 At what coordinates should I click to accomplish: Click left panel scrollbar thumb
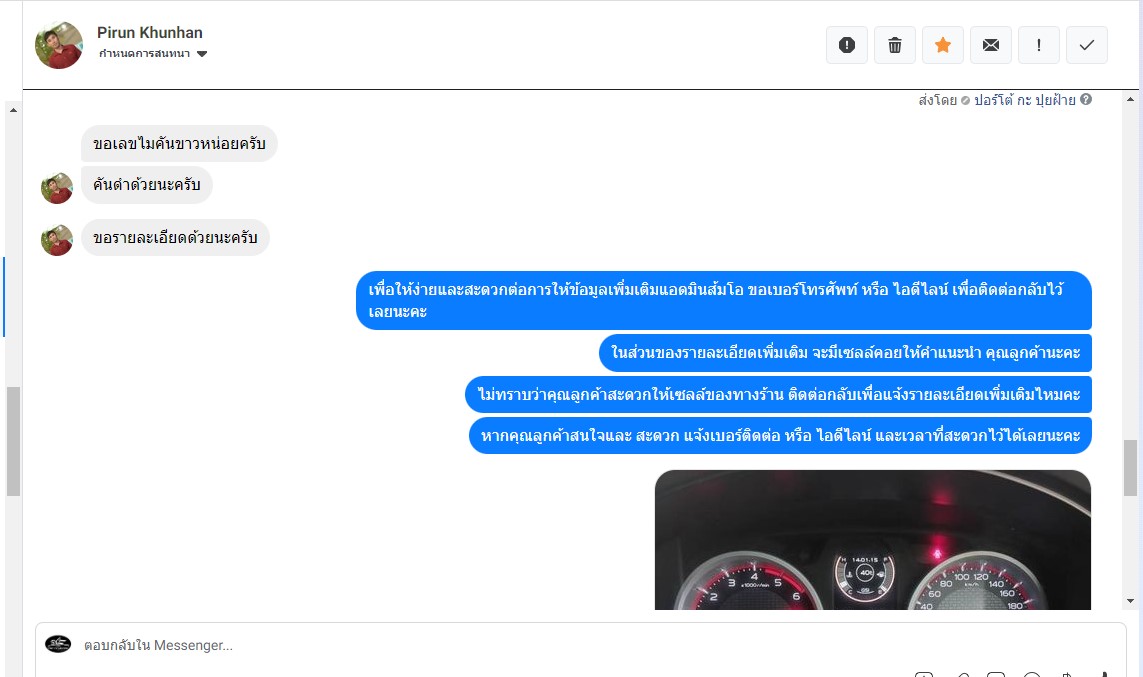tap(13, 441)
